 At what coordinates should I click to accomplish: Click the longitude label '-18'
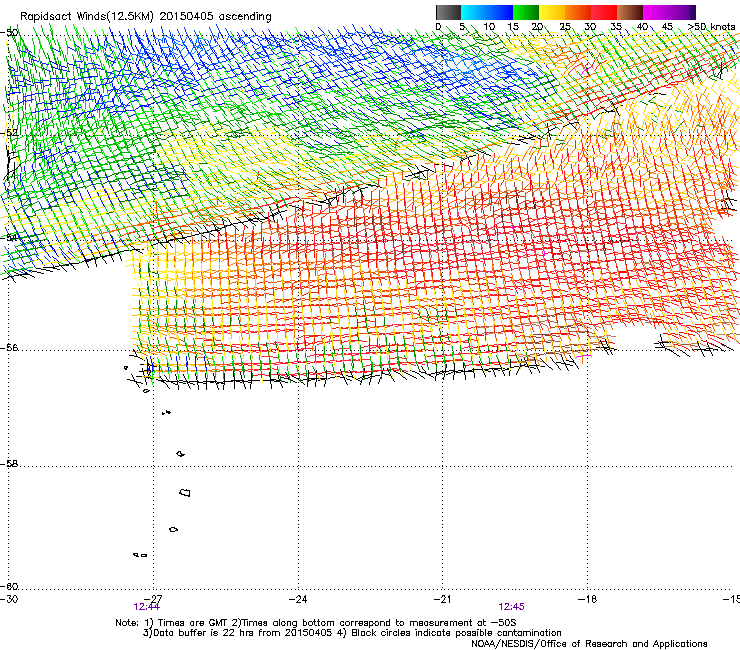pos(587,599)
